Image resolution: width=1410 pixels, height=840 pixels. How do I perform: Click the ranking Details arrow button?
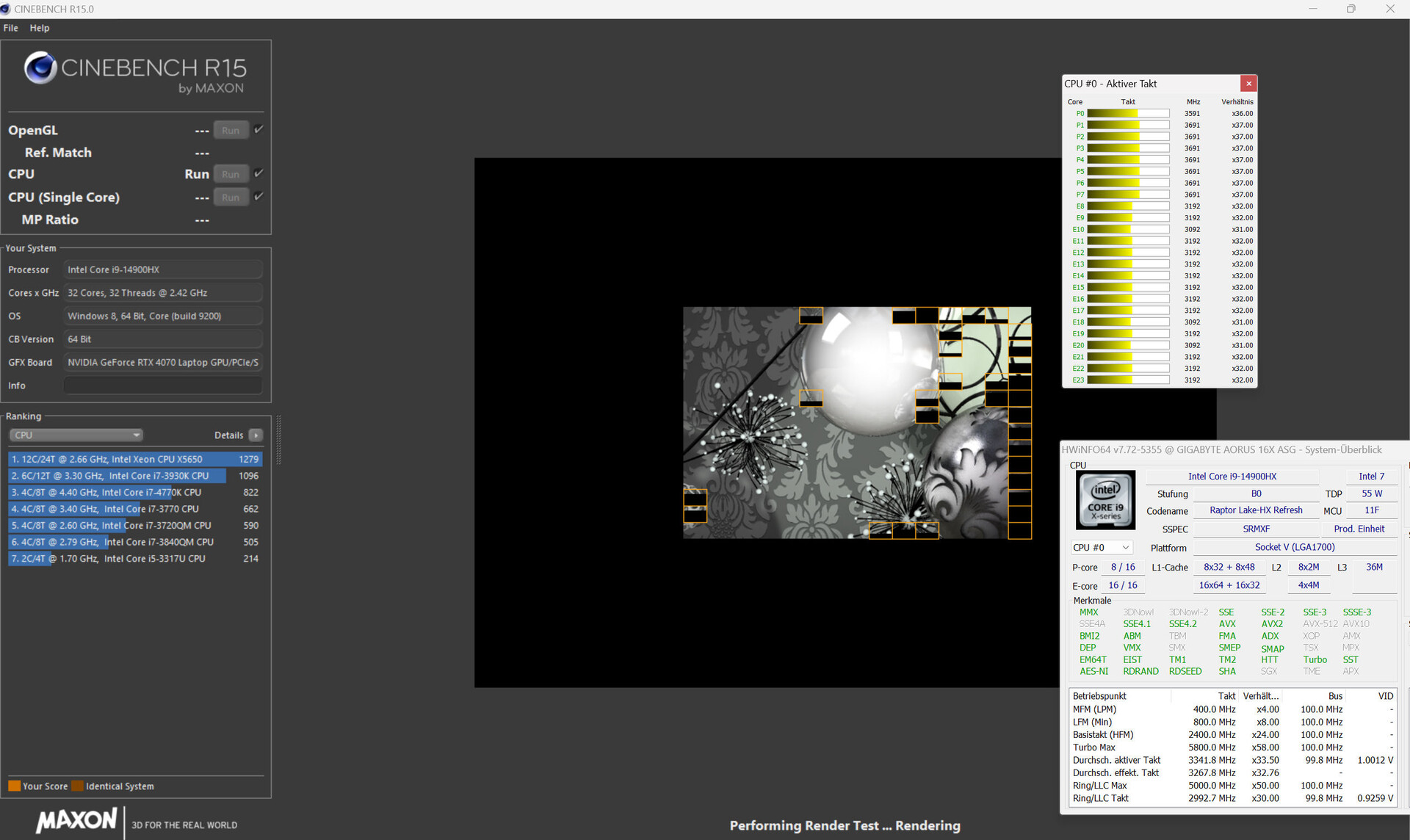(x=256, y=435)
